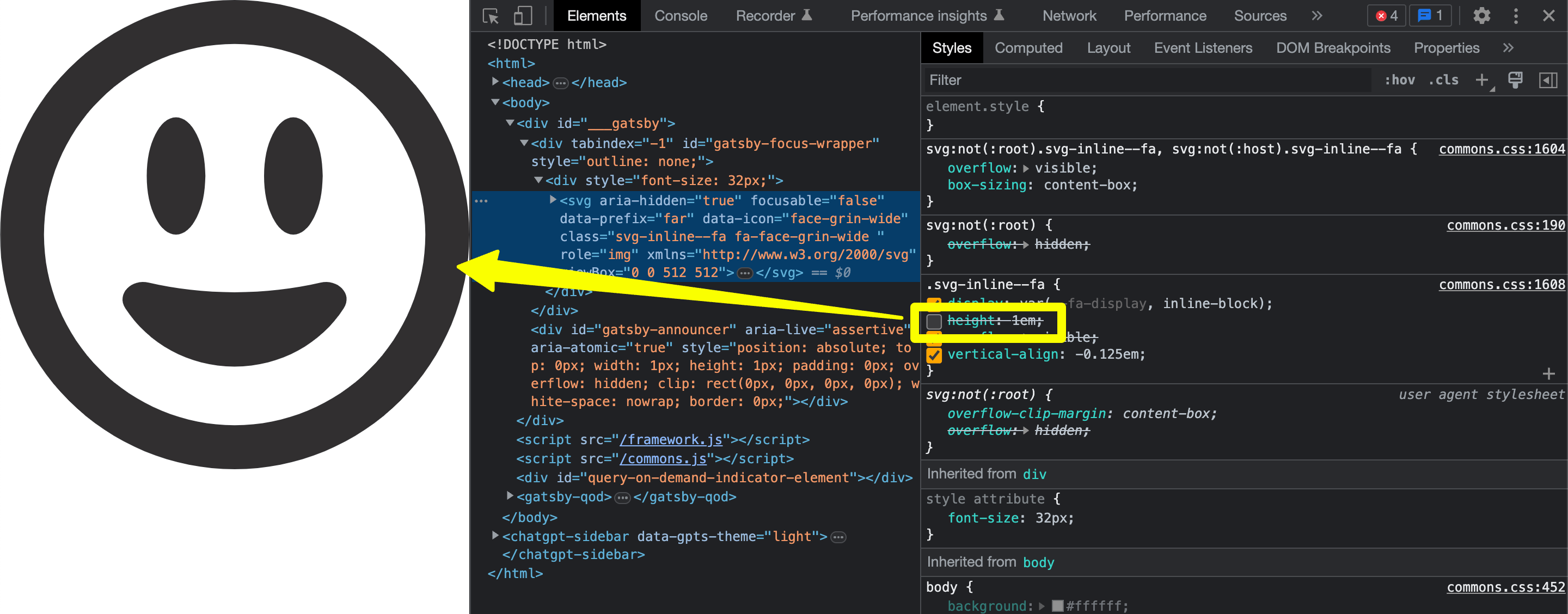Screen dimensions: 1568x614
Task: Open the #ffffff background color swatch
Action: [x=1057, y=606]
